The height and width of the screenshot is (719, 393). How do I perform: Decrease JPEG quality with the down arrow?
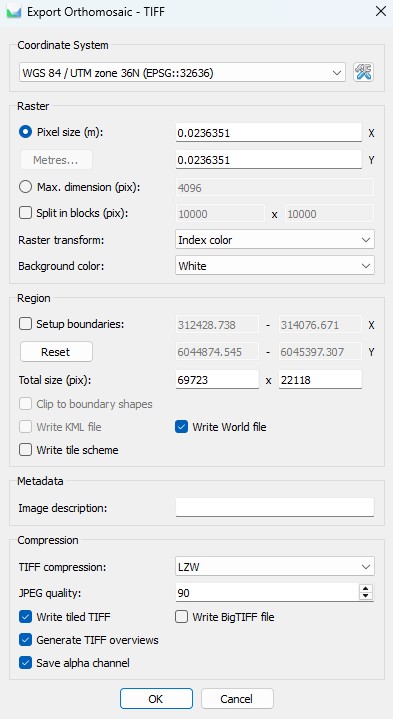click(x=365, y=597)
